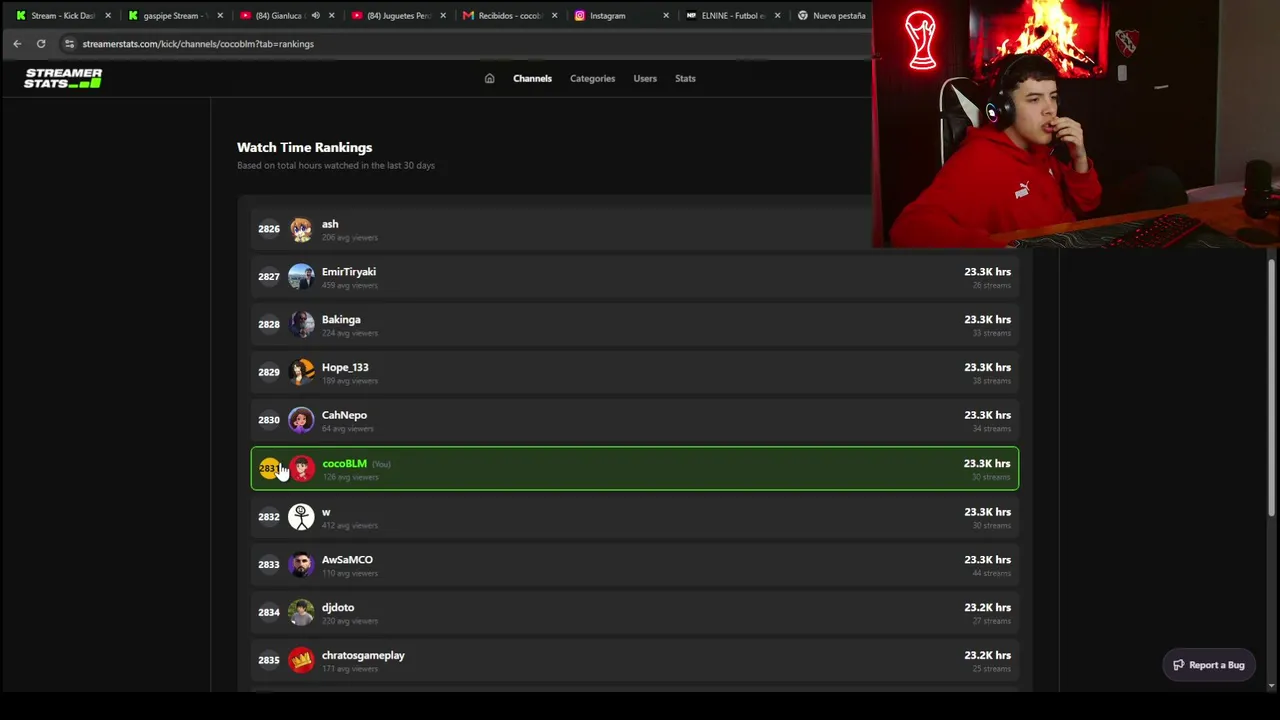Switch to the Instagram tab
This screenshot has width=1280, height=720.
click(x=607, y=15)
